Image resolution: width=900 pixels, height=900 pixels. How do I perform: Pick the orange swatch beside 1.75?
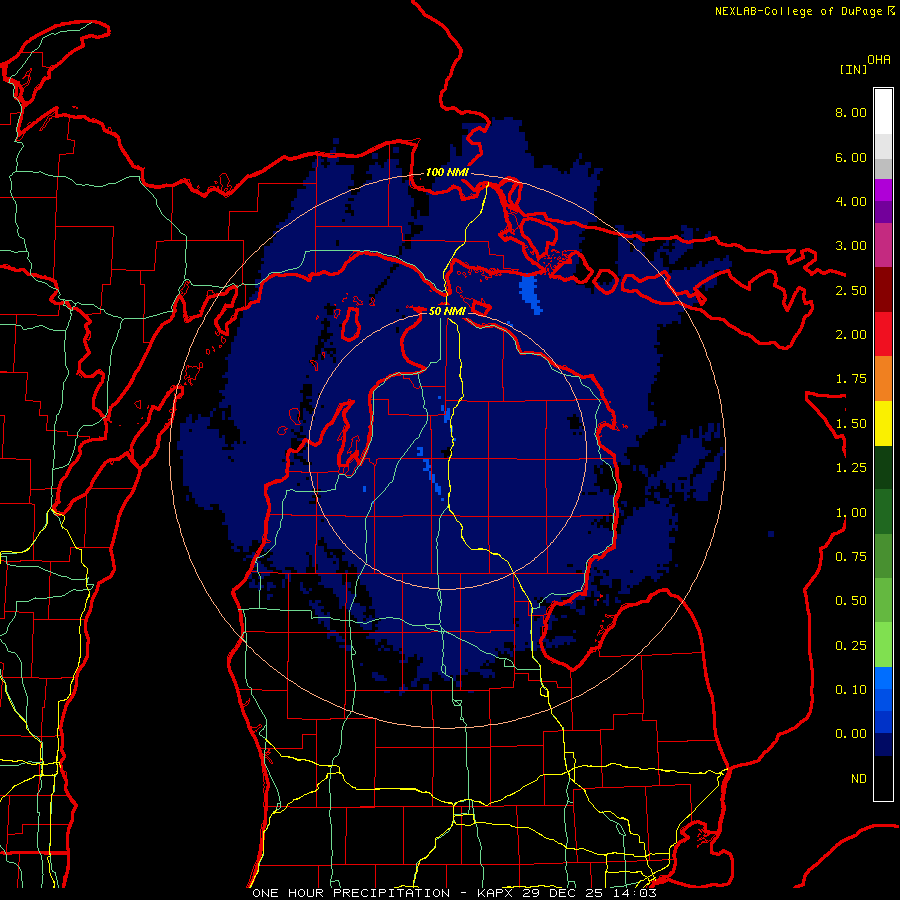(883, 379)
